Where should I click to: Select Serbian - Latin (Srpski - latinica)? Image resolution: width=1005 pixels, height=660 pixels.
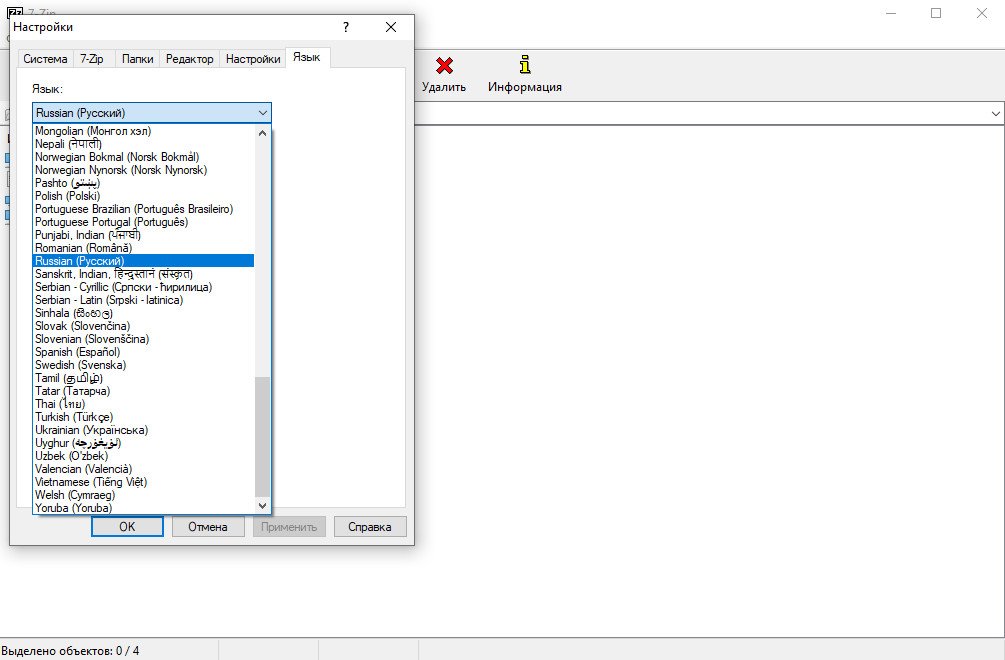[x=144, y=300]
